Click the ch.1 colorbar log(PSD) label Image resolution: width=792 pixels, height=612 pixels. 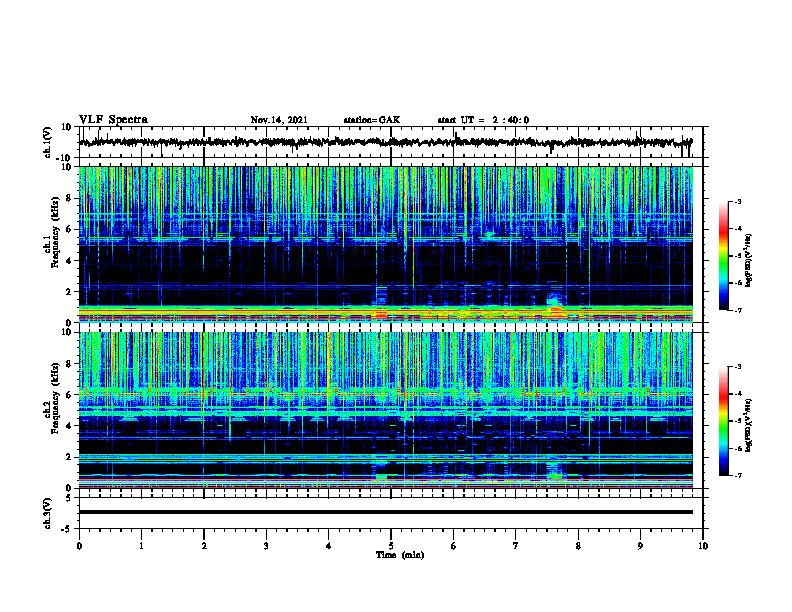pos(749,261)
